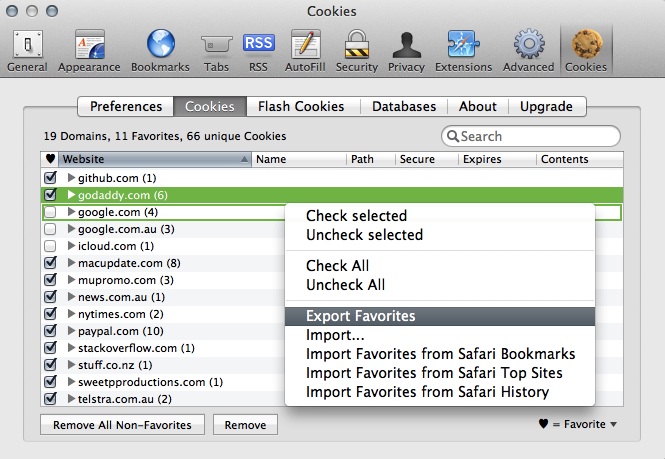
Task: Sort by the Name column header
Action: pyautogui.click(x=299, y=159)
